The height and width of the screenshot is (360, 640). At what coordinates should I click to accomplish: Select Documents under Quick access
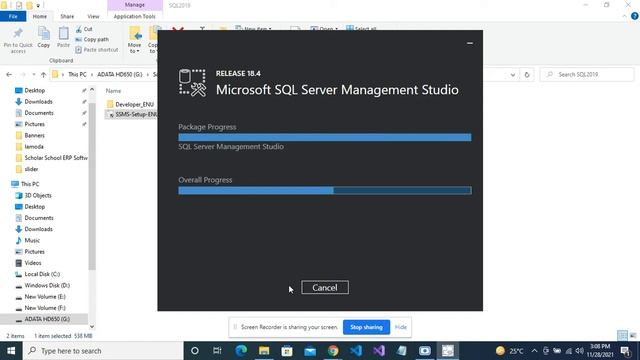[x=39, y=113]
